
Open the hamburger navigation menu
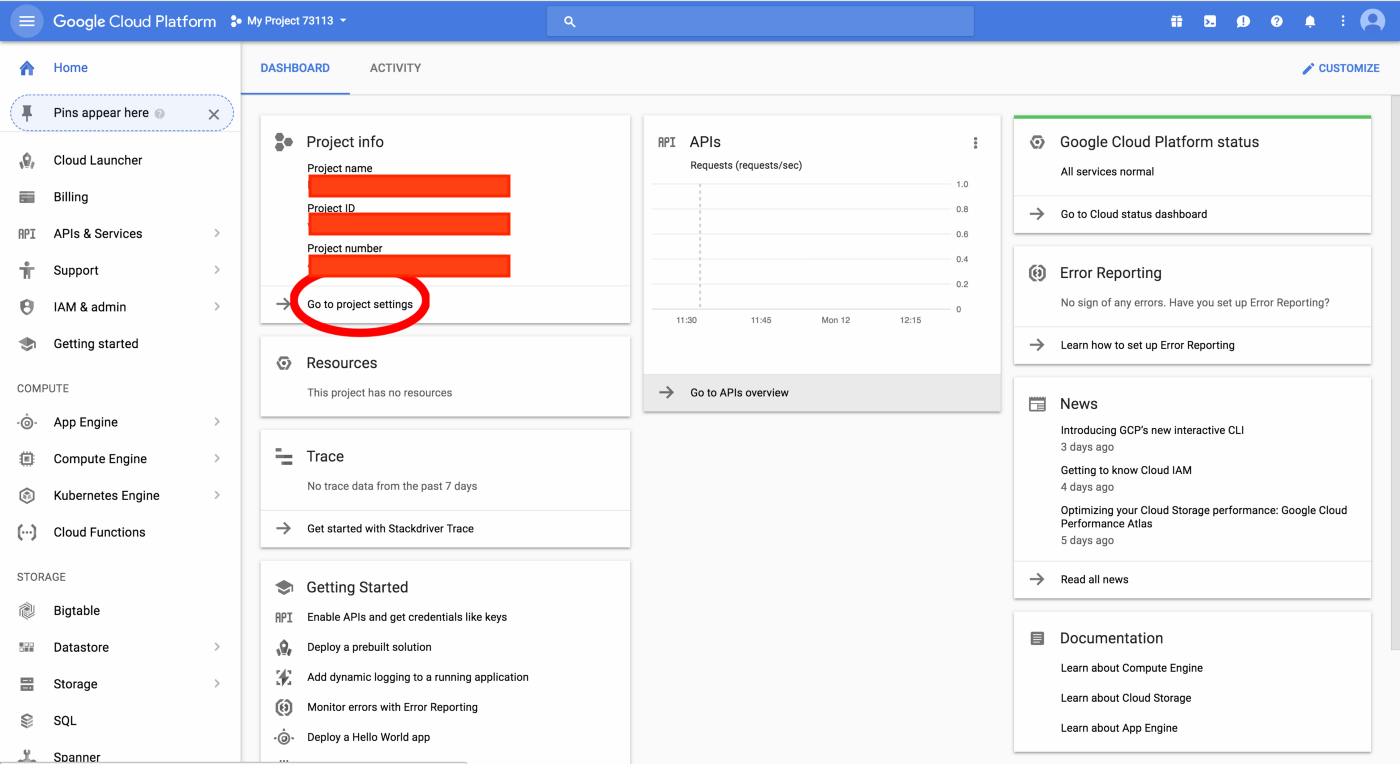coord(26,21)
